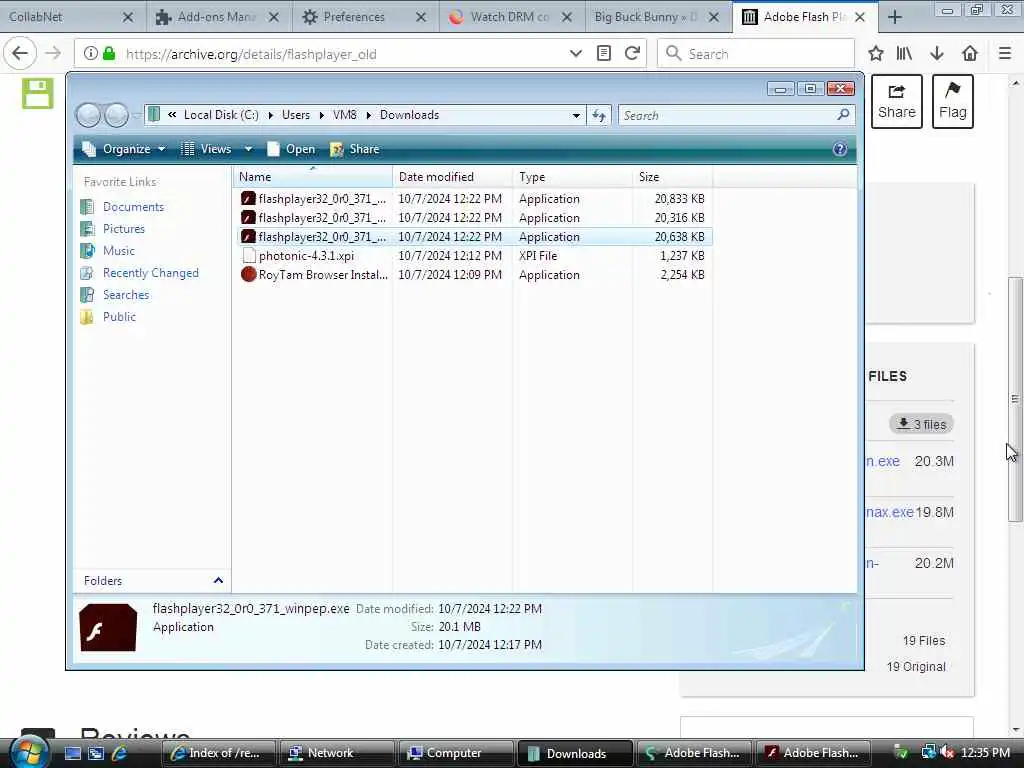Click Firefox forward arrow button
1024x768 pixels.
click(x=53, y=54)
